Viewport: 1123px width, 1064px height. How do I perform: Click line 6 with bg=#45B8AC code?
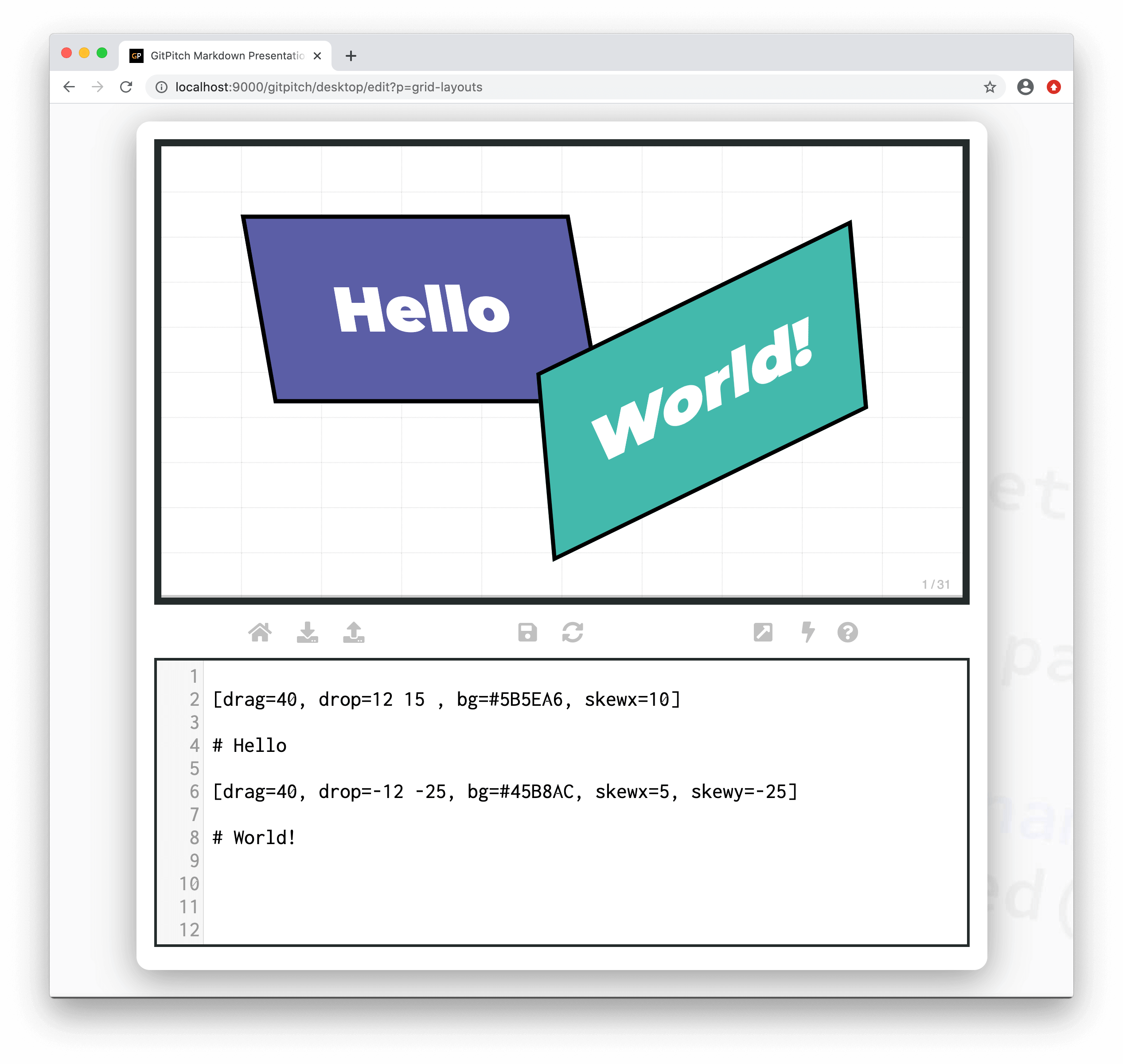(504, 791)
